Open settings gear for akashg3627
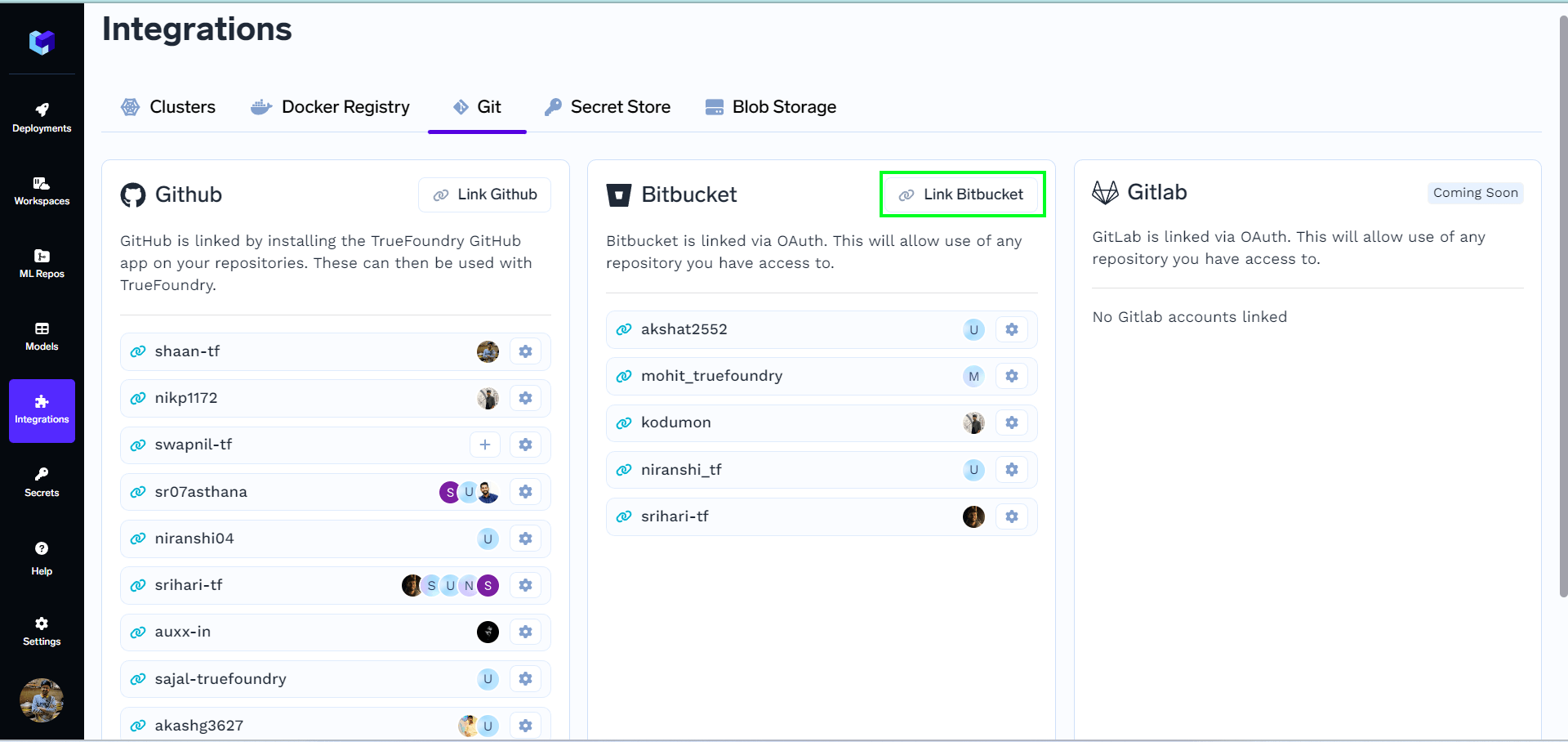 pos(526,726)
